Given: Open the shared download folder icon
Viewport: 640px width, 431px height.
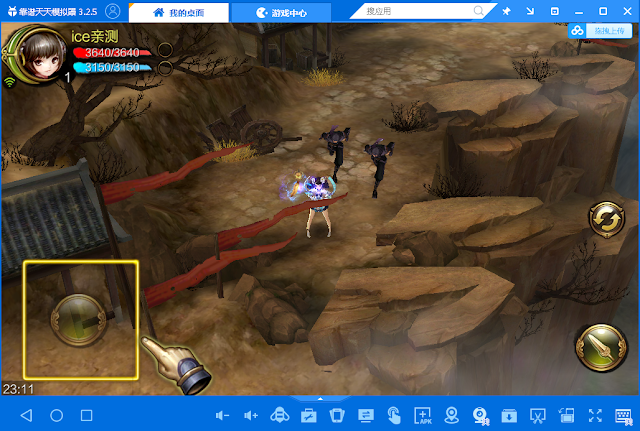Looking at the screenshot, I should pos(509,415).
